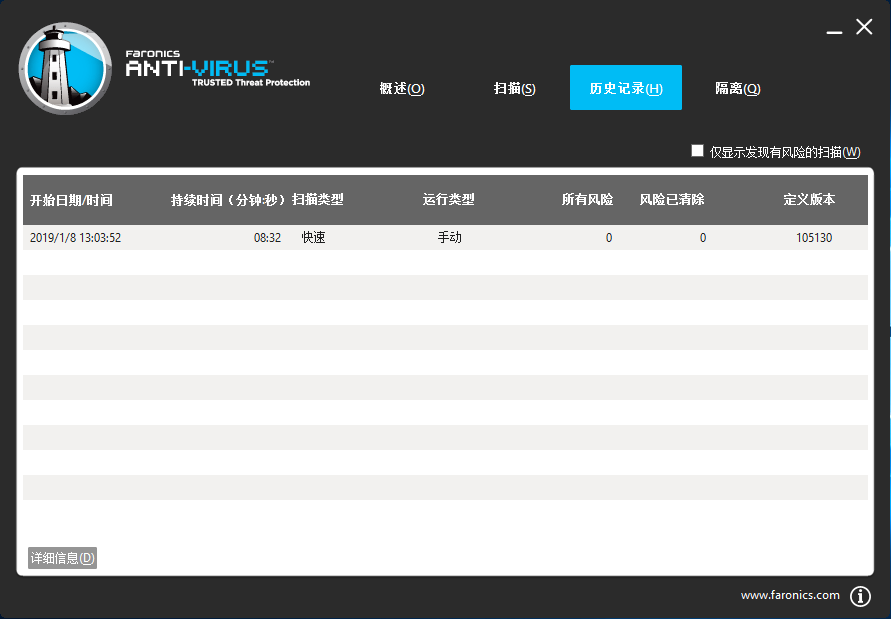Screen dimensions: 891x619
Task: Open the info icon at bottom right
Action: (860, 596)
